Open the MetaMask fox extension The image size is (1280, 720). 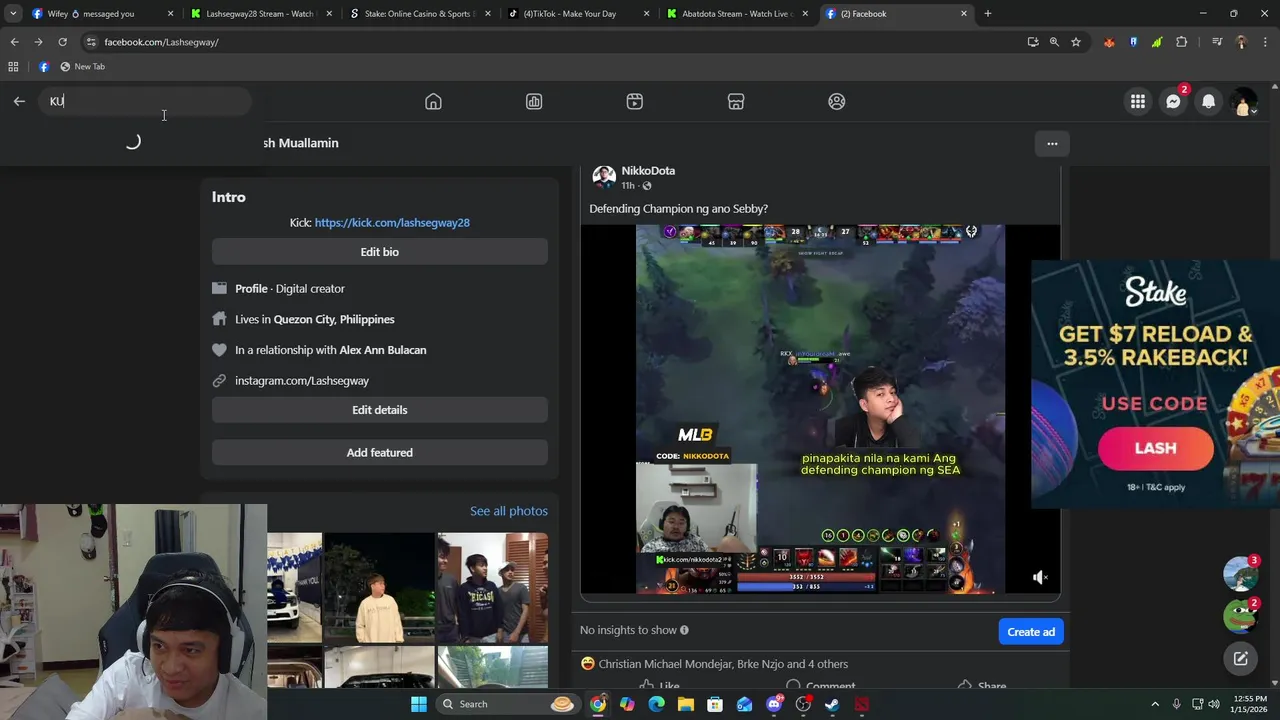click(x=1109, y=42)
